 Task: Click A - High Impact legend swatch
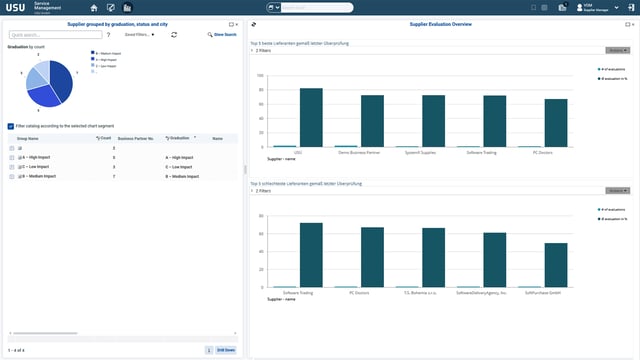coord(93,59)
